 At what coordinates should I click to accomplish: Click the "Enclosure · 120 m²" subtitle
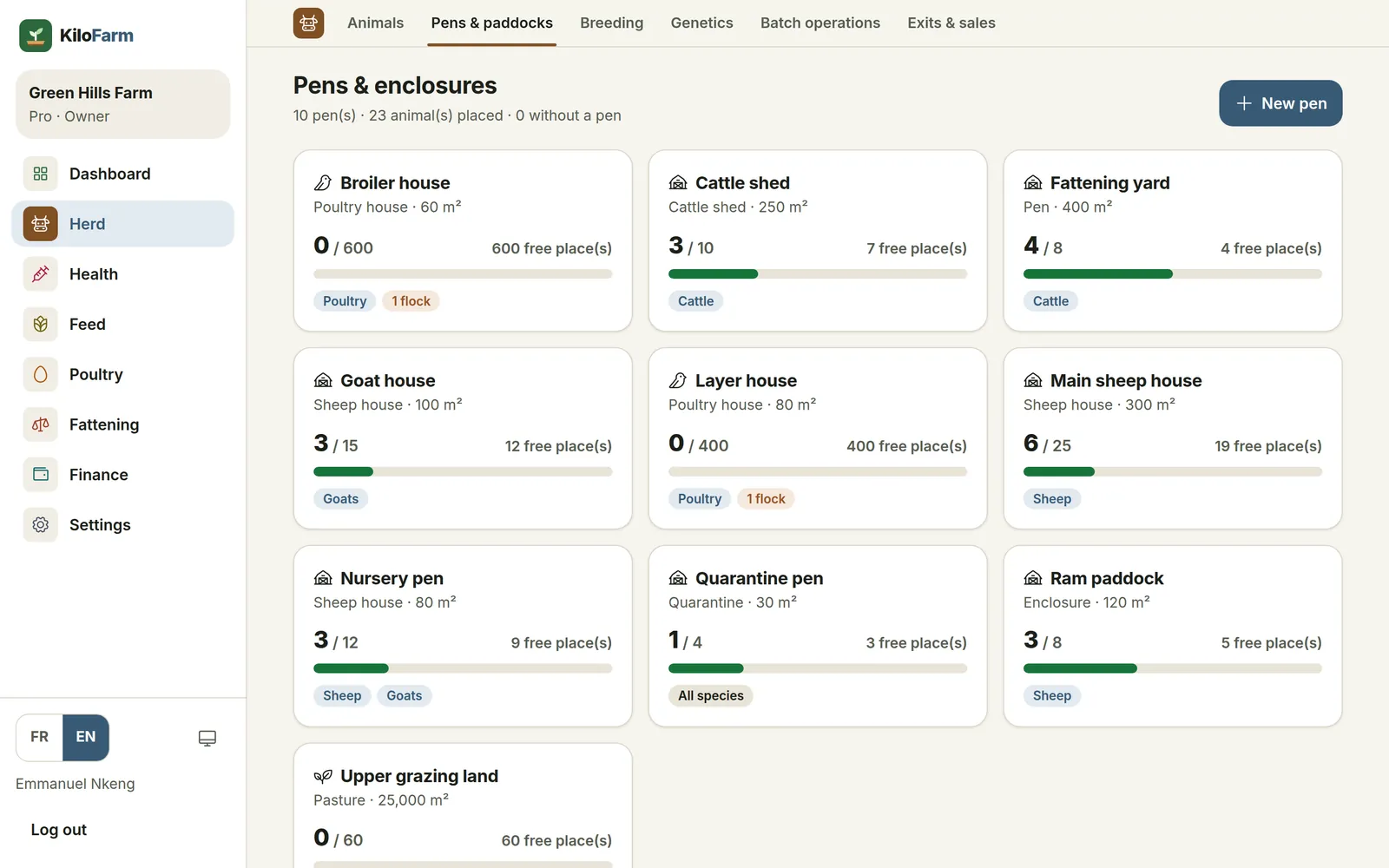pos(1086,602)
